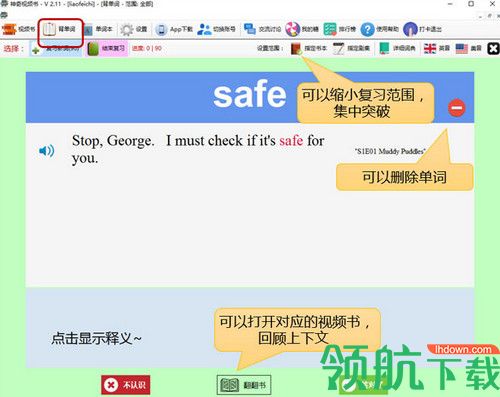The height and width of the screenshot is (397, 500).
Task: Open the 视频书 video book module
Action: 18,29
